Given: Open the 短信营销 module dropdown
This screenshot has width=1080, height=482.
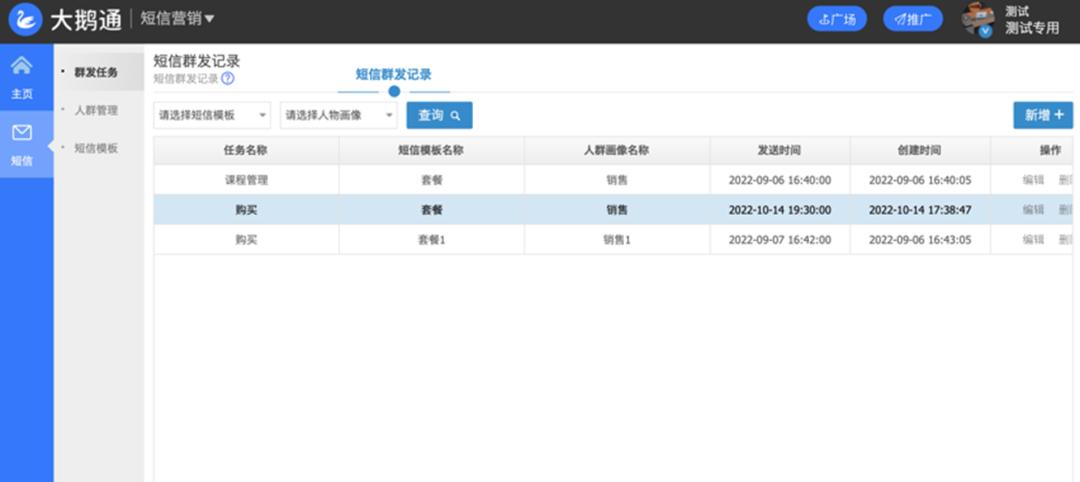Looking at the screenshot, I should coord(177,19).
